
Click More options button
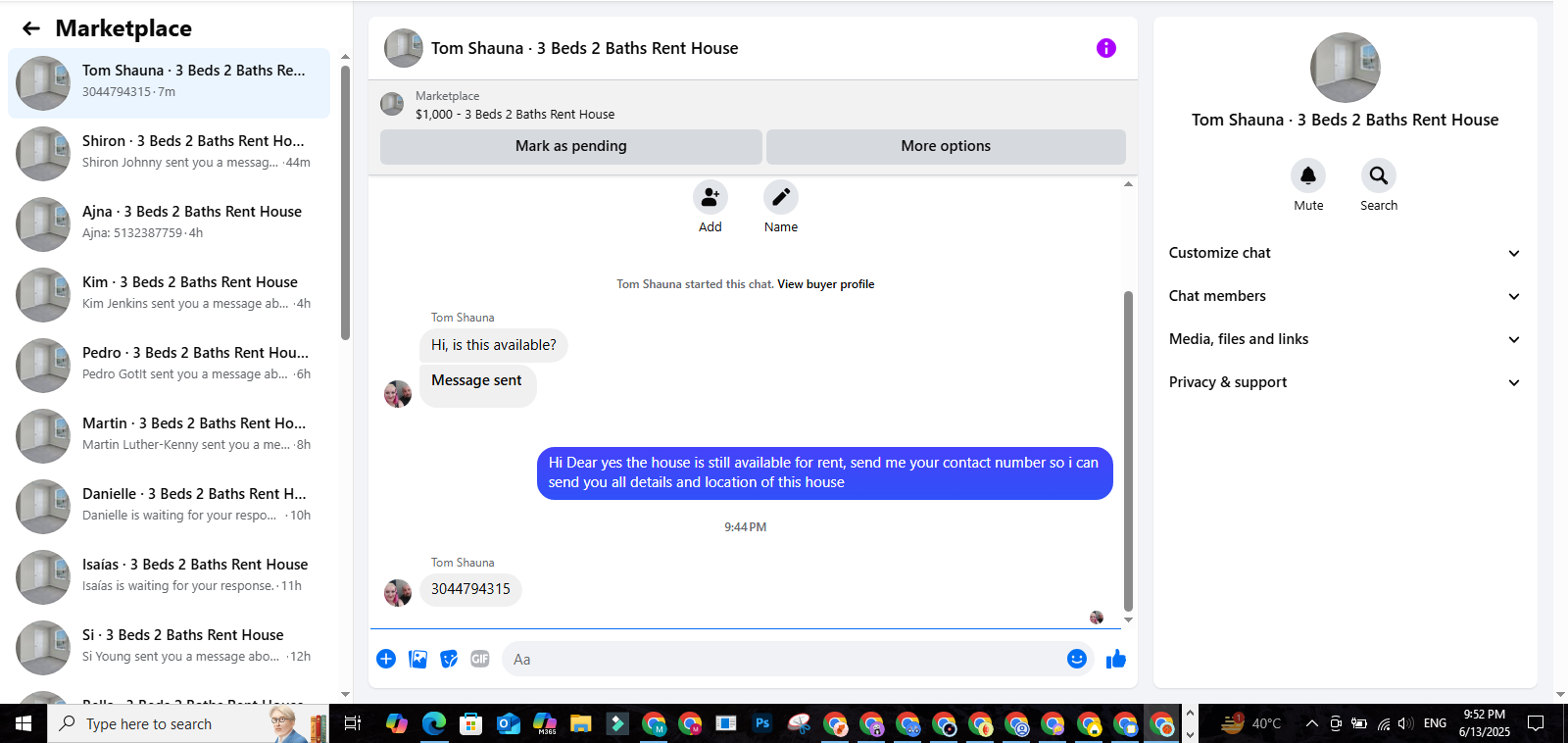[946, 146]
